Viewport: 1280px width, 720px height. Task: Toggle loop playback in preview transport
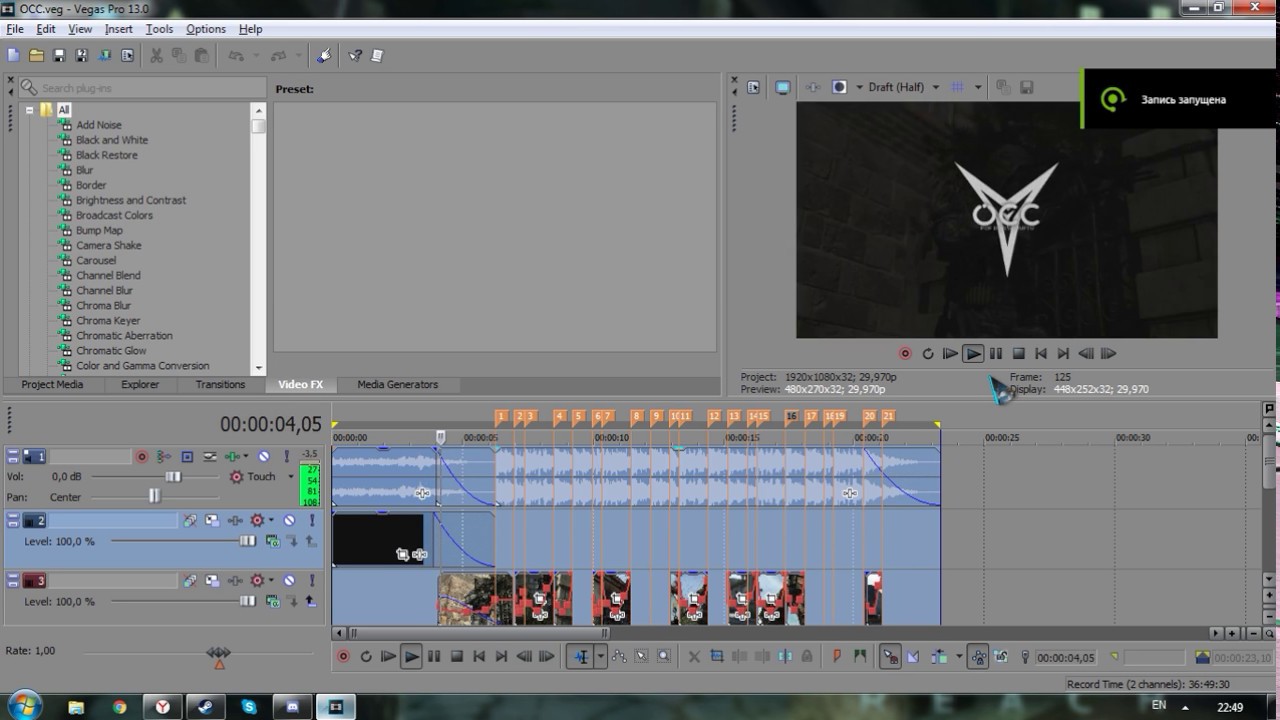tap(927, 354)
